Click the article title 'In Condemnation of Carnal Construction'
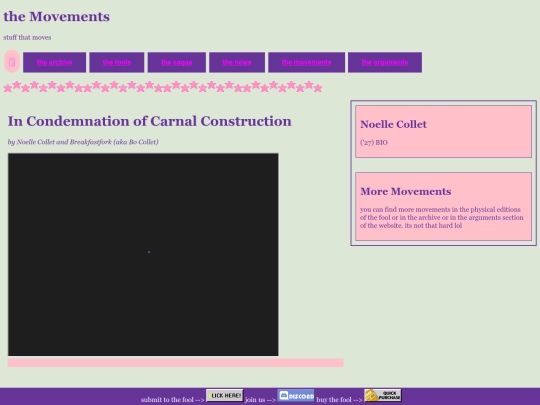This screenshot has width=540, height=405. pos(149,121)
